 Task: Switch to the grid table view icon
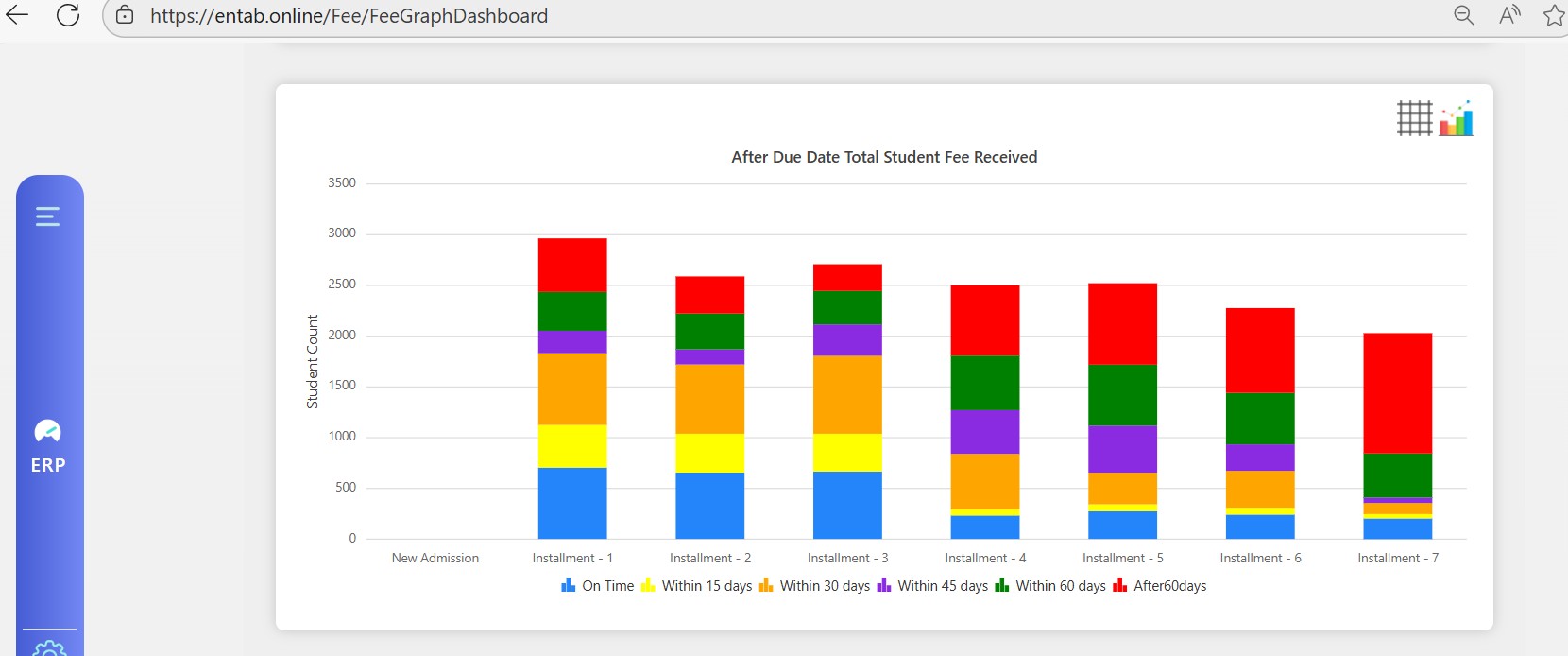1414,118
